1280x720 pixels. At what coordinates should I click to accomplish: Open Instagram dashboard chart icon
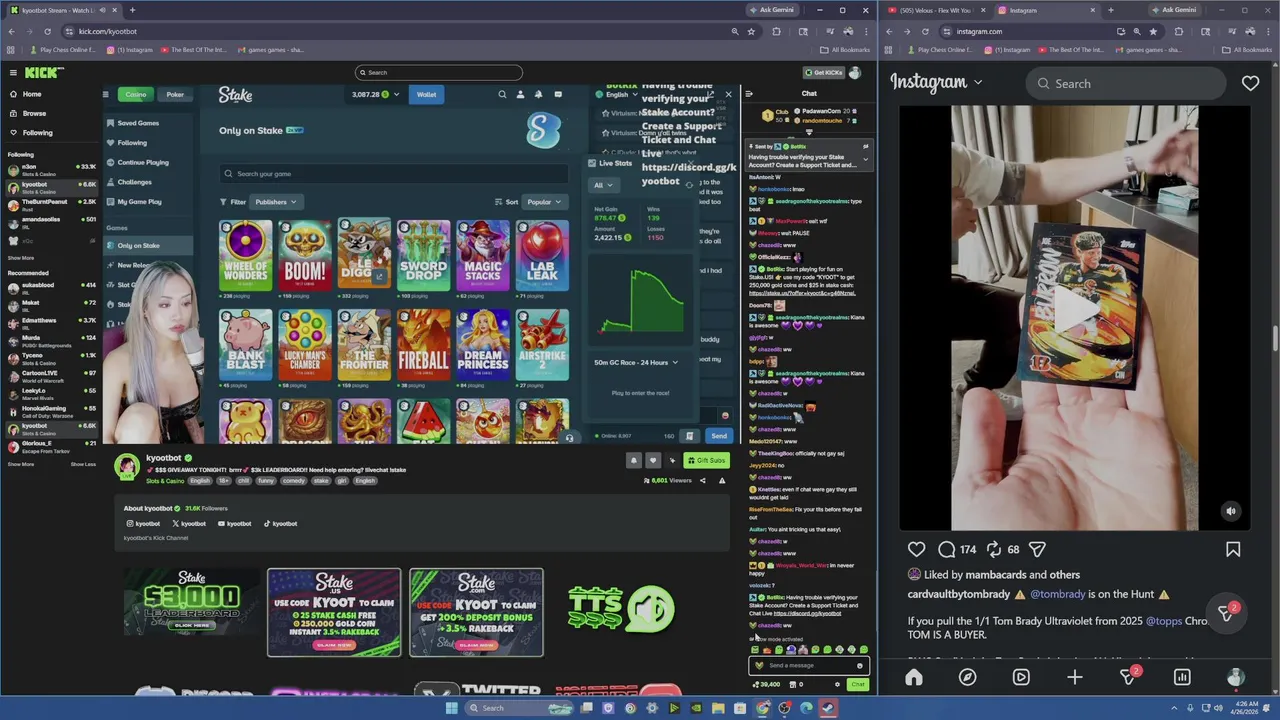click(1182, 677)
